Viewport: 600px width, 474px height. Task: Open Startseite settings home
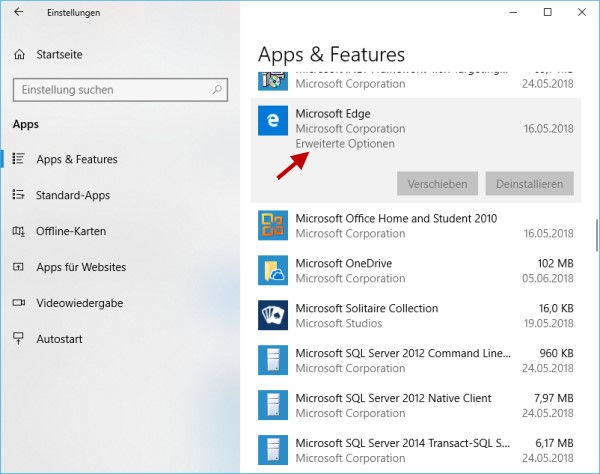59,55
